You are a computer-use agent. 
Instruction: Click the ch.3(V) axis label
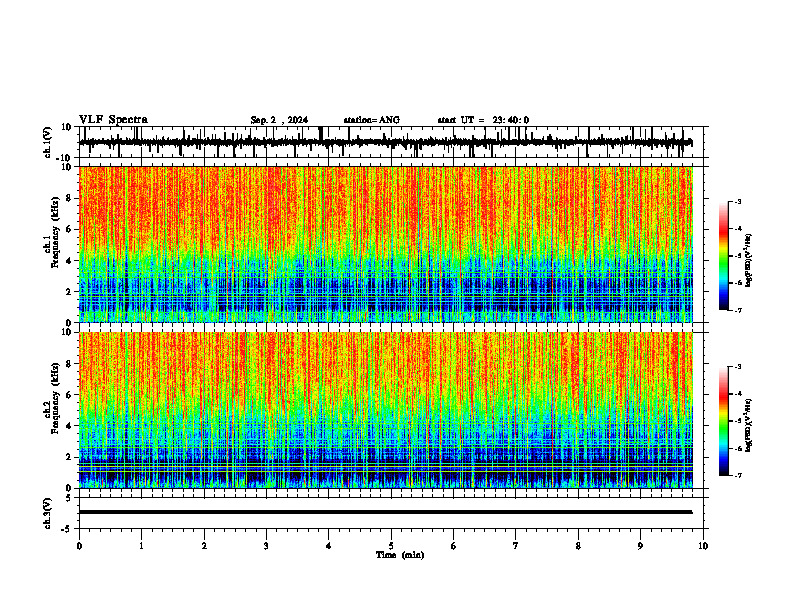coord(48,513)
